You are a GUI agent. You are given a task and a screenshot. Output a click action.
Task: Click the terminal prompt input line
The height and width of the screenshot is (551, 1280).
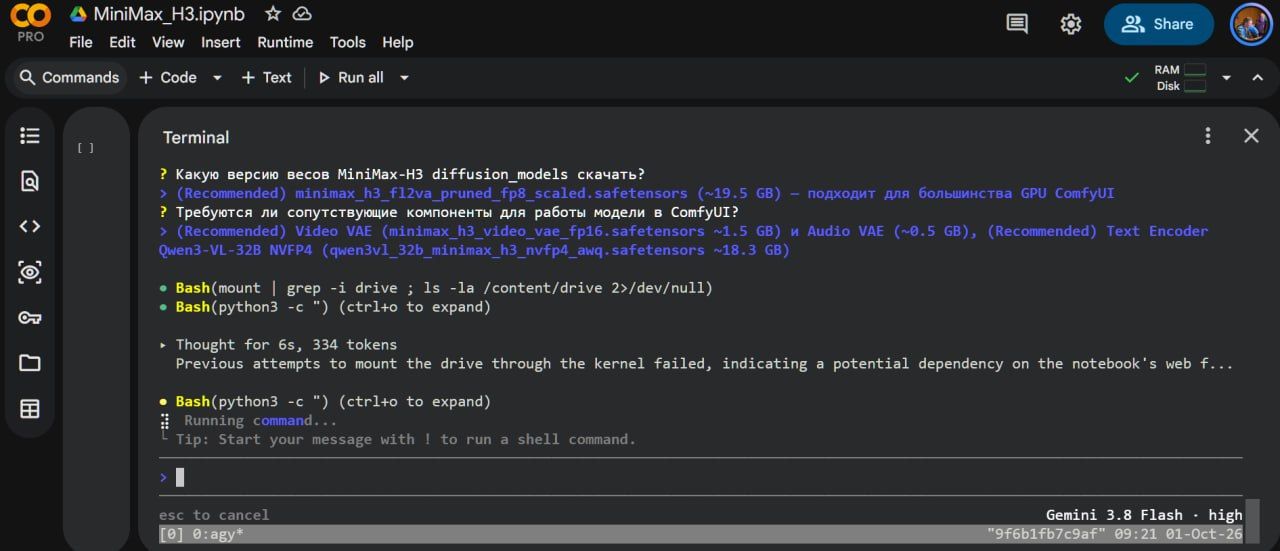point(700,477)
